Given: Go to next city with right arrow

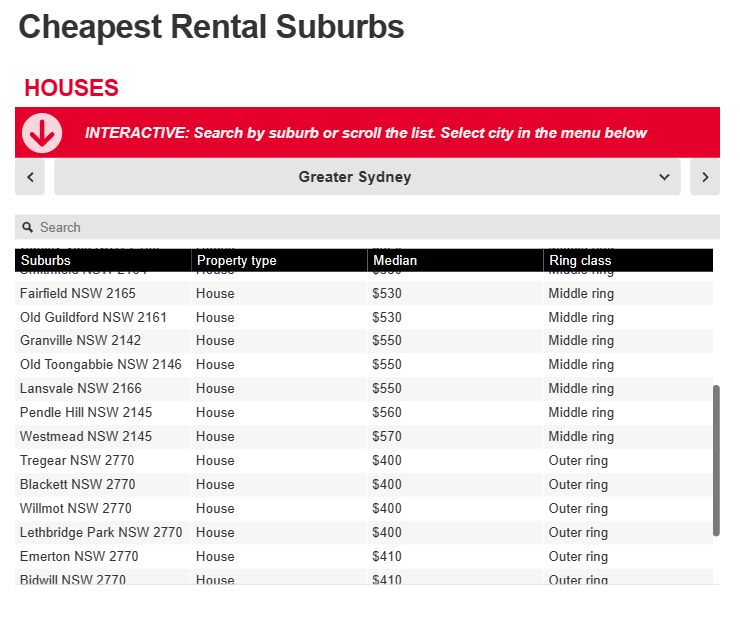Looking at the screenshot, I should [x=705, y=177].
